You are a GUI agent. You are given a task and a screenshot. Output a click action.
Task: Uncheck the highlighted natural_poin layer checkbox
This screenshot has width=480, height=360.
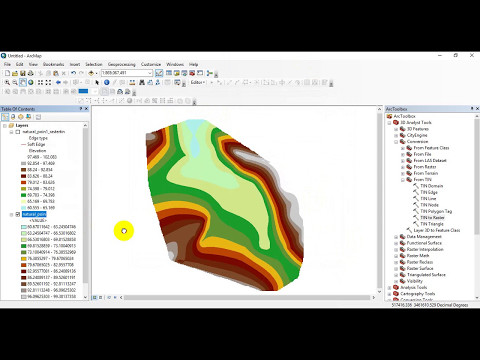18,214
